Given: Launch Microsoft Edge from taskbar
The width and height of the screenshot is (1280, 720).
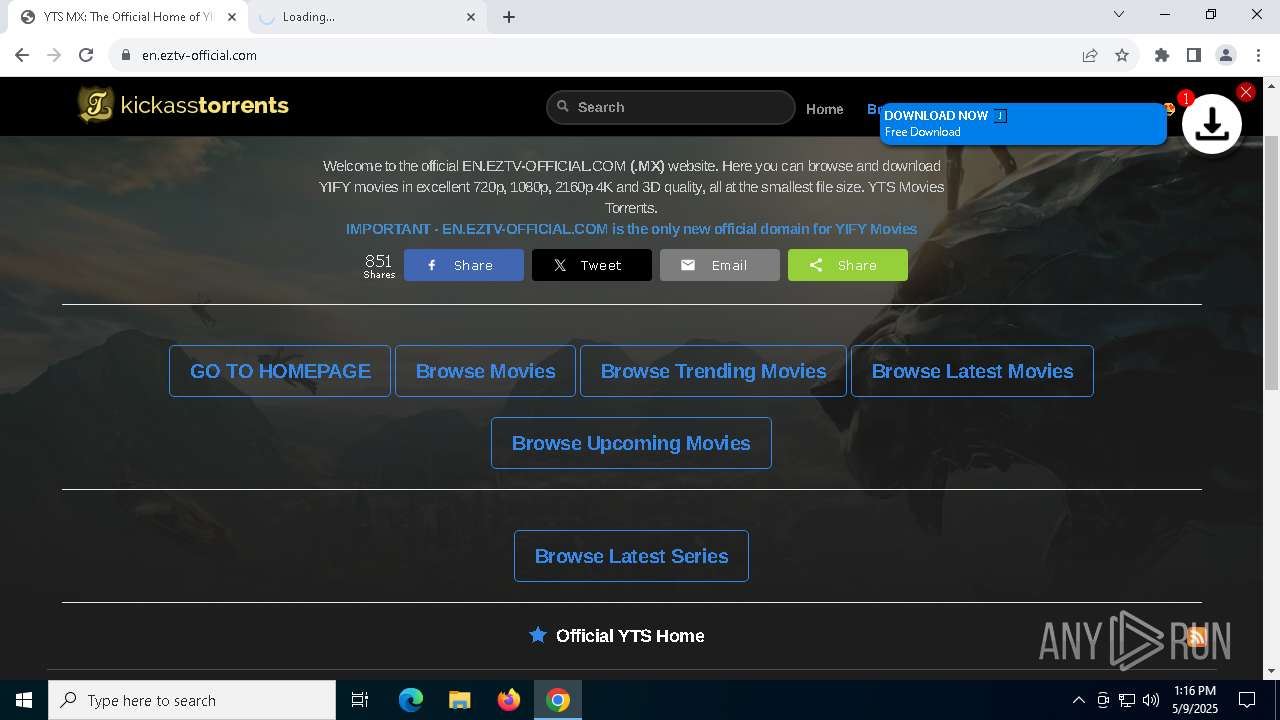Looking at the screenshot, I should (411, 700).
